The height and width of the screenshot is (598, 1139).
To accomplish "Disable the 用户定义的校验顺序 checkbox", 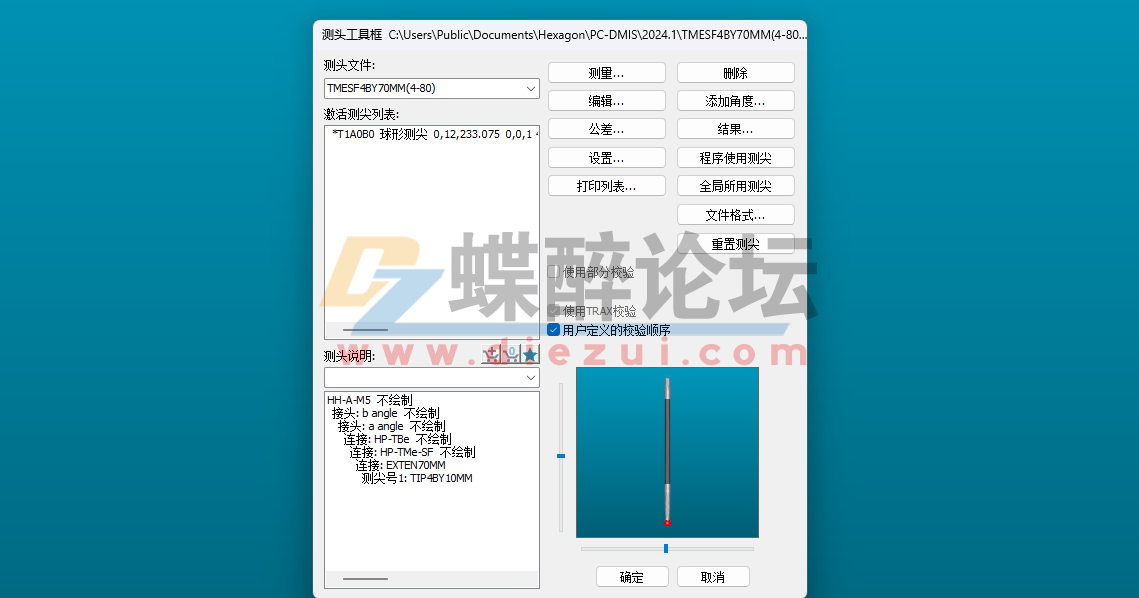I will point(552,329).
